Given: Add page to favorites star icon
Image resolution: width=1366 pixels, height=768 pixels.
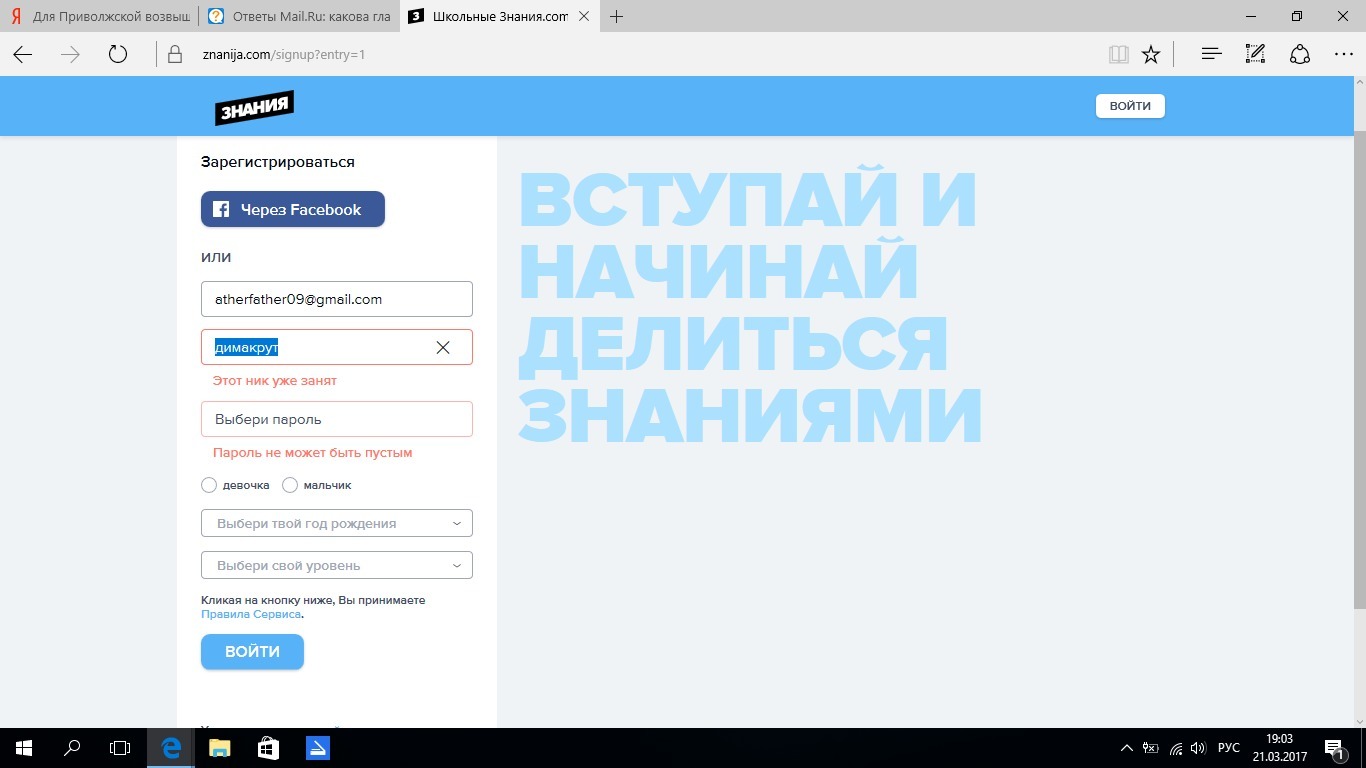Looking at the screenshot, I should click(1151, 55).
